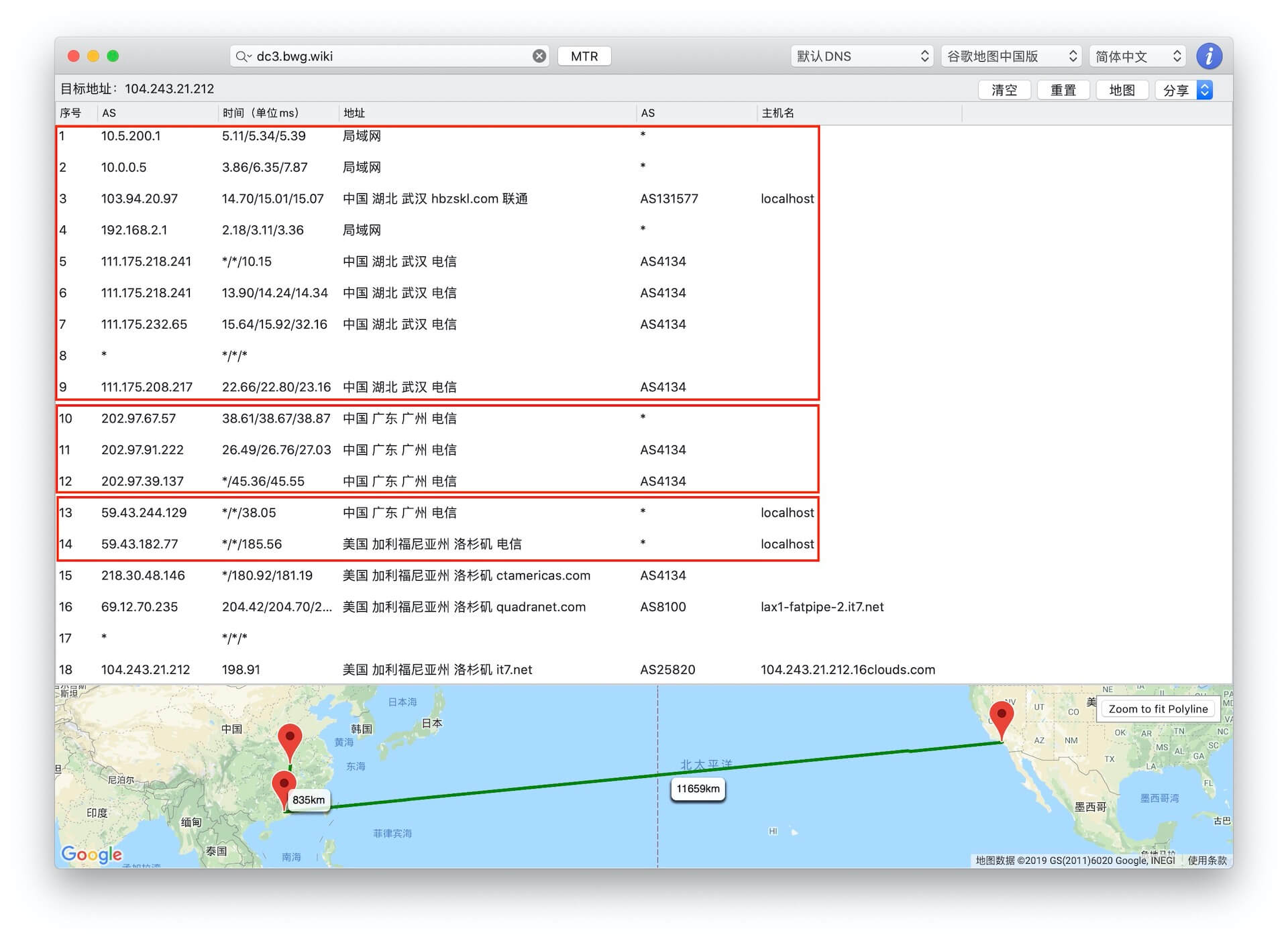This screenshot has height=941, width=1288.
Task: Click the Google logo on map
Action: point(92,853)
